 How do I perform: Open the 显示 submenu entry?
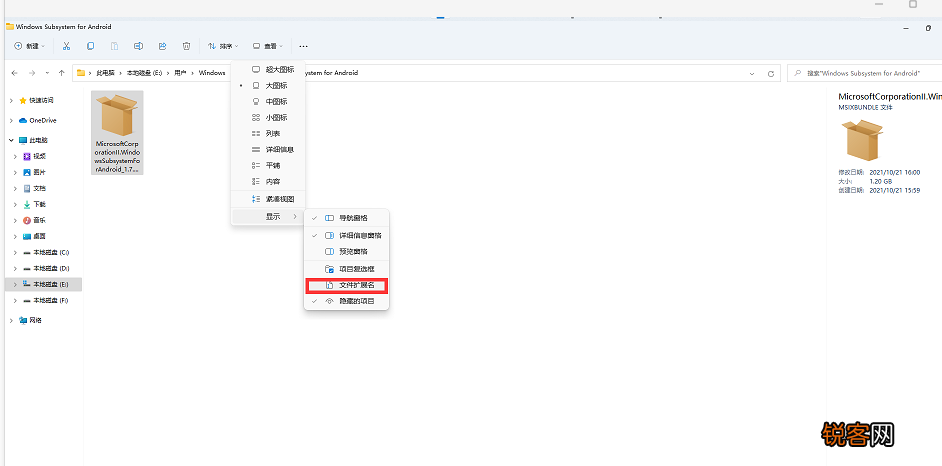coord(268,217)
